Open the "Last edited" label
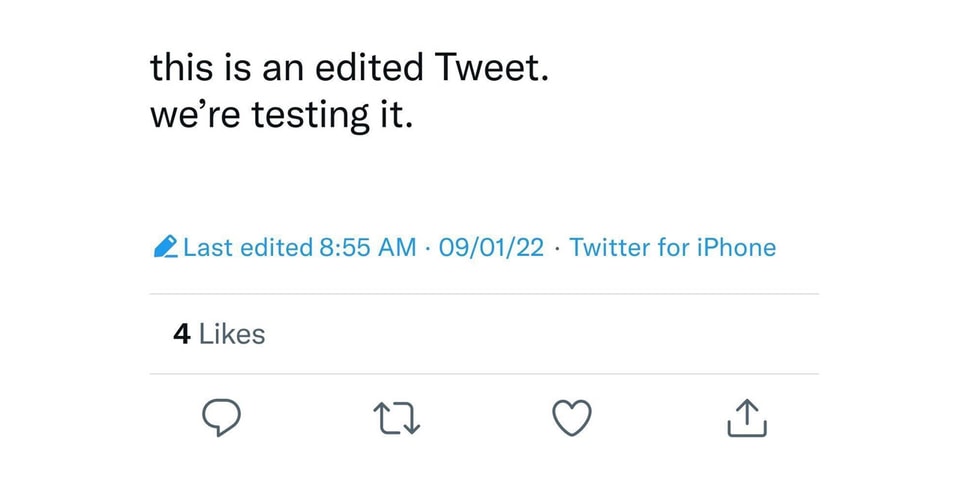 tap(248, 247)
